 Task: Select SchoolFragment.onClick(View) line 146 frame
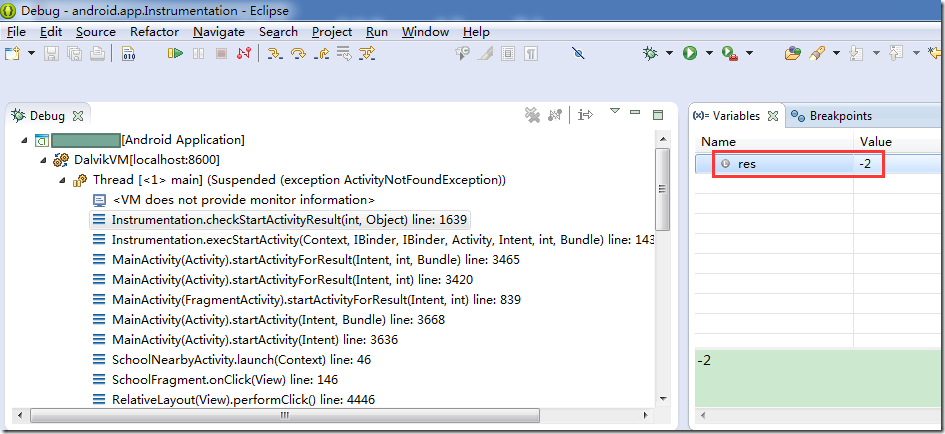[215, 380]
